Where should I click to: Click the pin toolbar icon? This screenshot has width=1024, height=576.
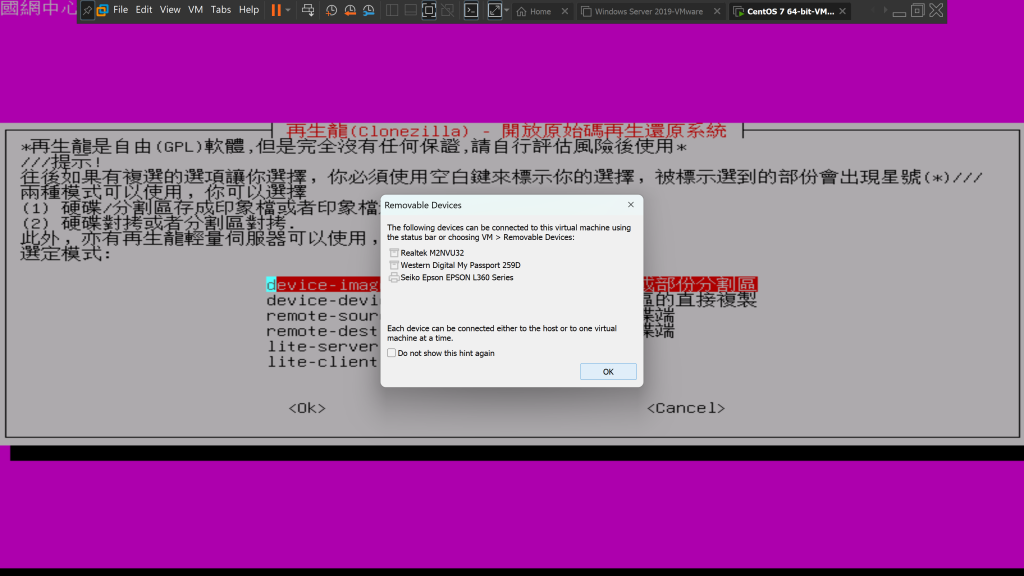(87, 10)
